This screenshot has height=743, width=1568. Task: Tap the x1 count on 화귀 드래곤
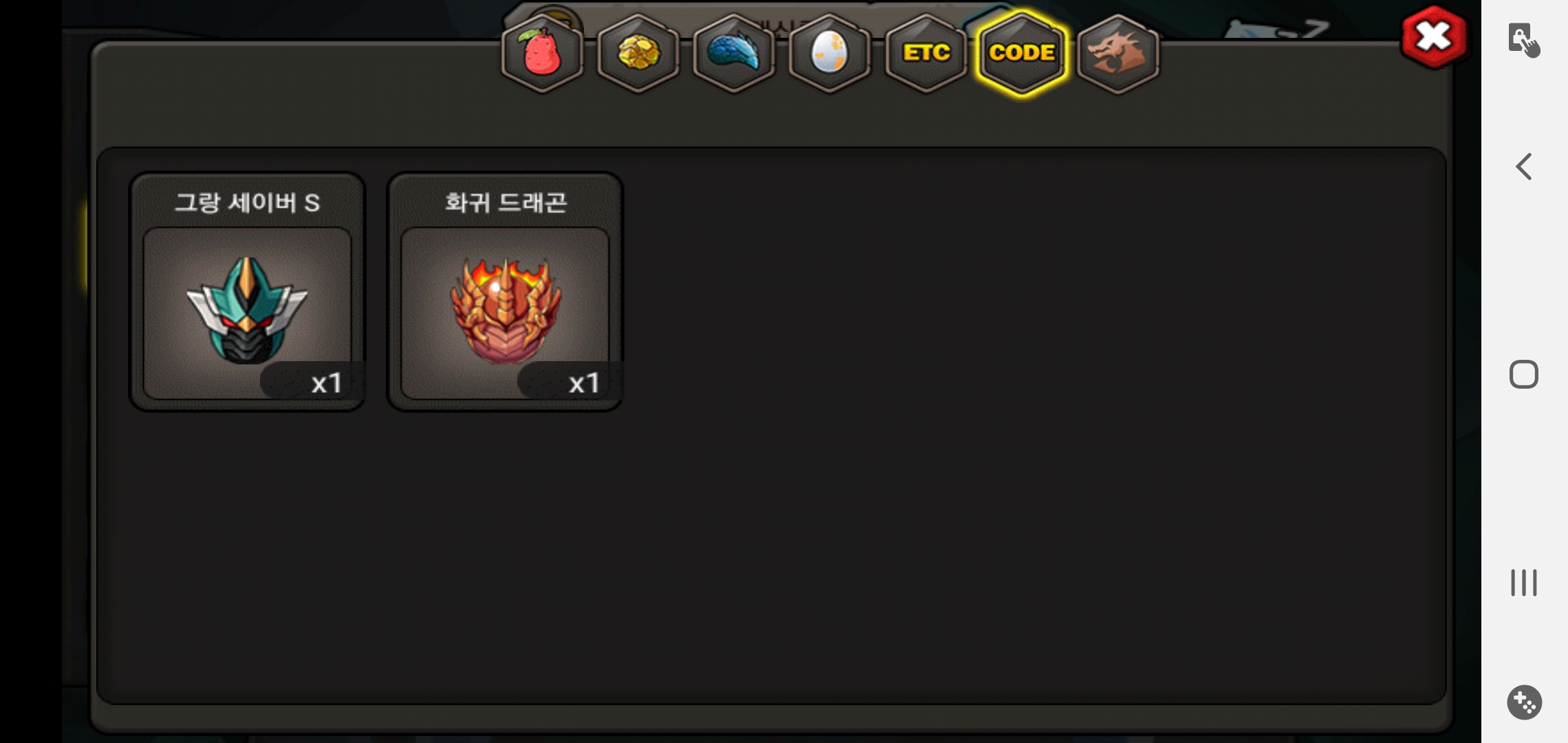pos(585,383)
